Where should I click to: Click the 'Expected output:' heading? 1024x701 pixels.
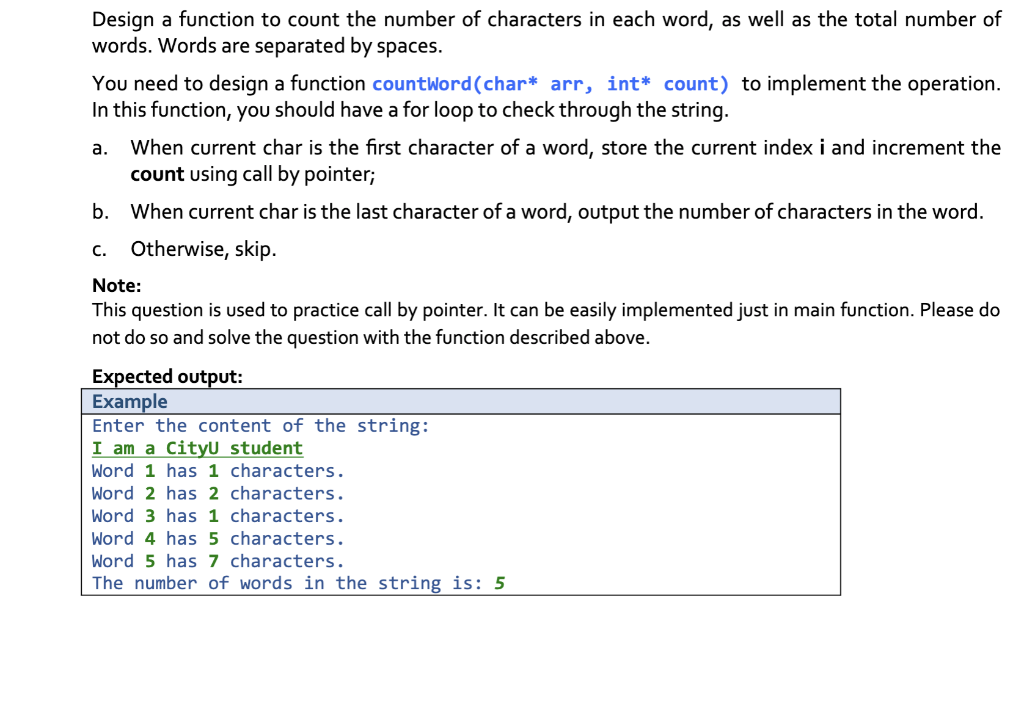click(x=167, y=376)
